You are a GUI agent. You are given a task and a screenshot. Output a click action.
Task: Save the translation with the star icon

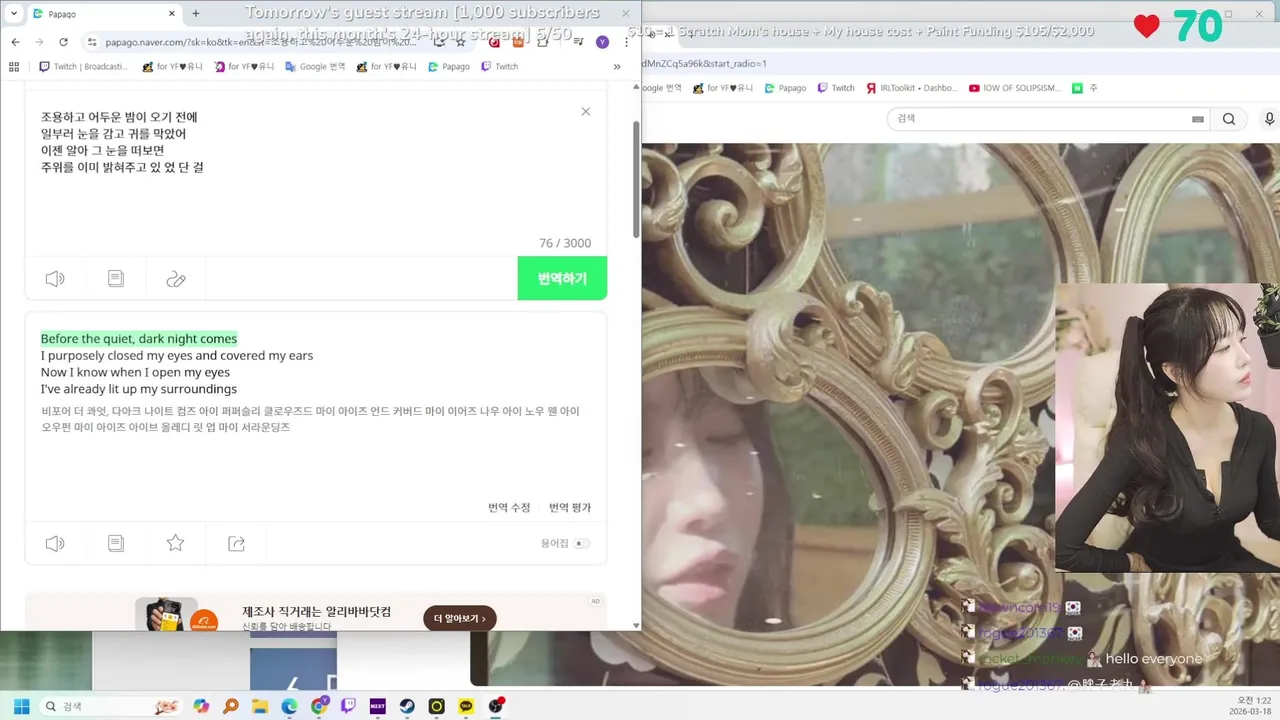tap(175, 543)
